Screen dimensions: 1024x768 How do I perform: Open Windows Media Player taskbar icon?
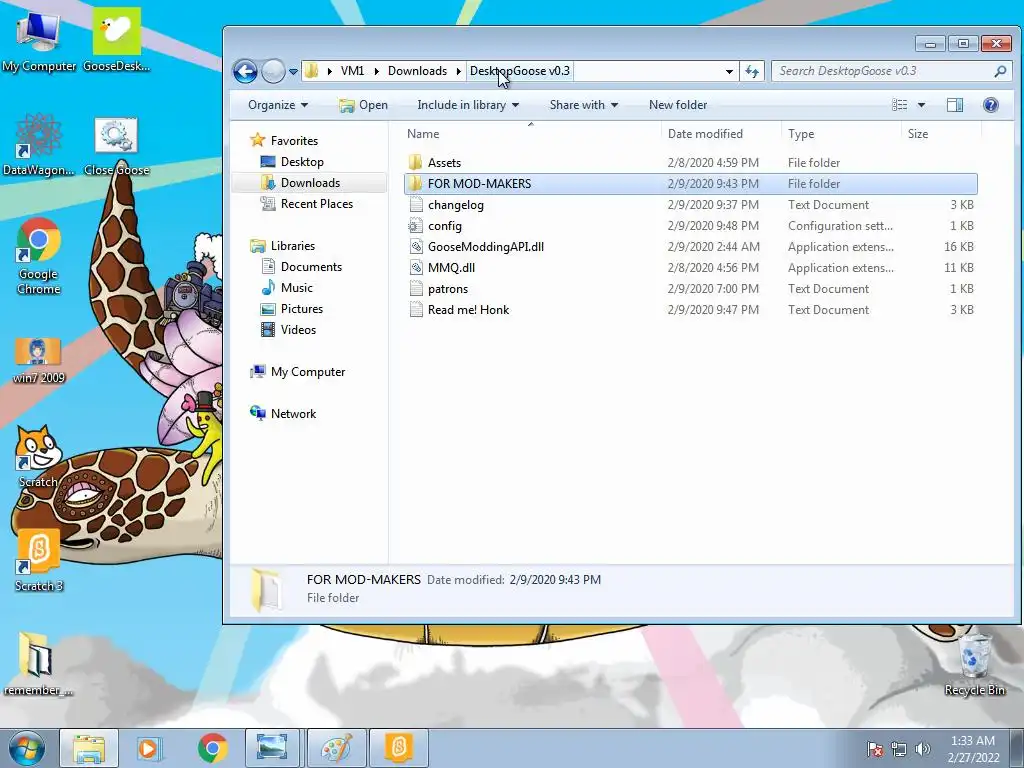(150, 748)
